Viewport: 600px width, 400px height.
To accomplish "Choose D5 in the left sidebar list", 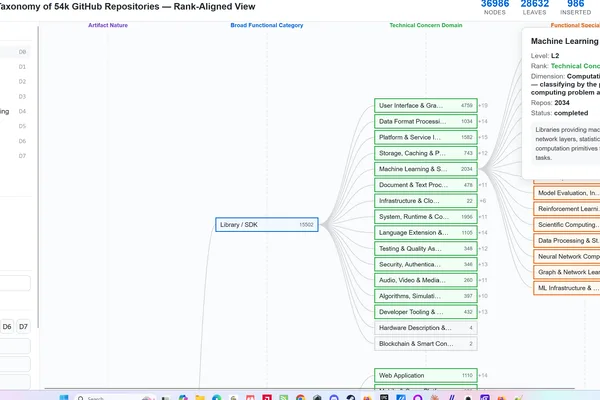I will pyautogui.click(x=22, y=126).
